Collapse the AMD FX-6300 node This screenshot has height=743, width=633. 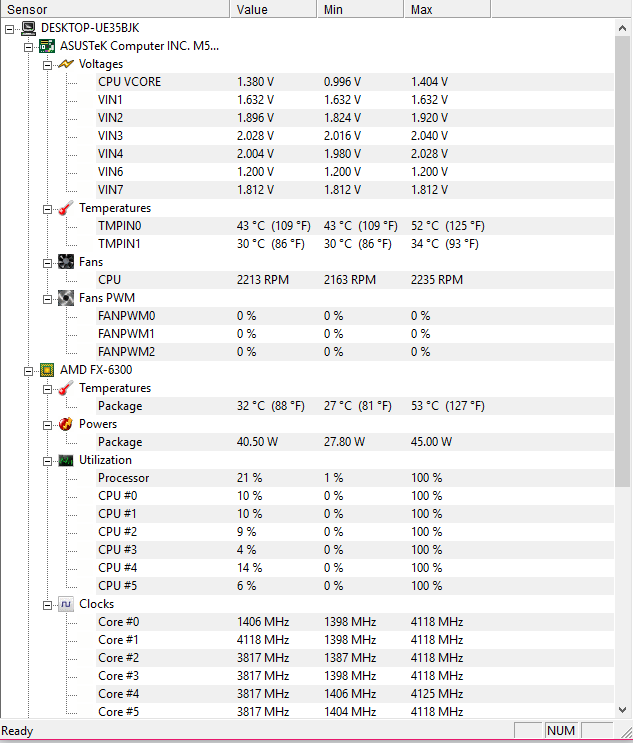pyautogui.click(x=28, y=371)
